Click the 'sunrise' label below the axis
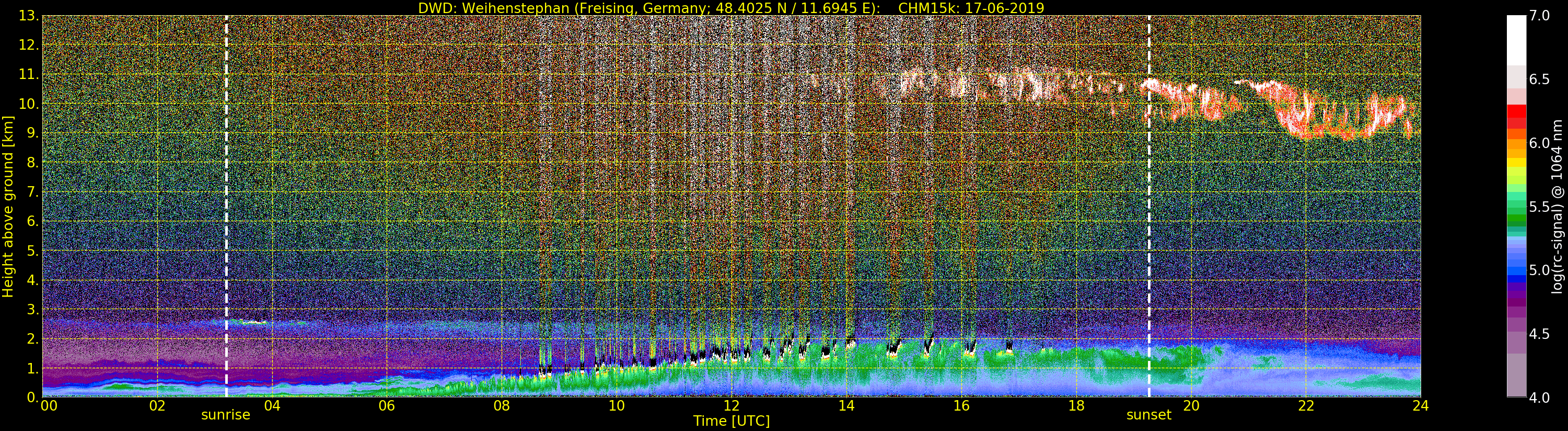The width and height of the screenshot is (1568, 431). 226,415
